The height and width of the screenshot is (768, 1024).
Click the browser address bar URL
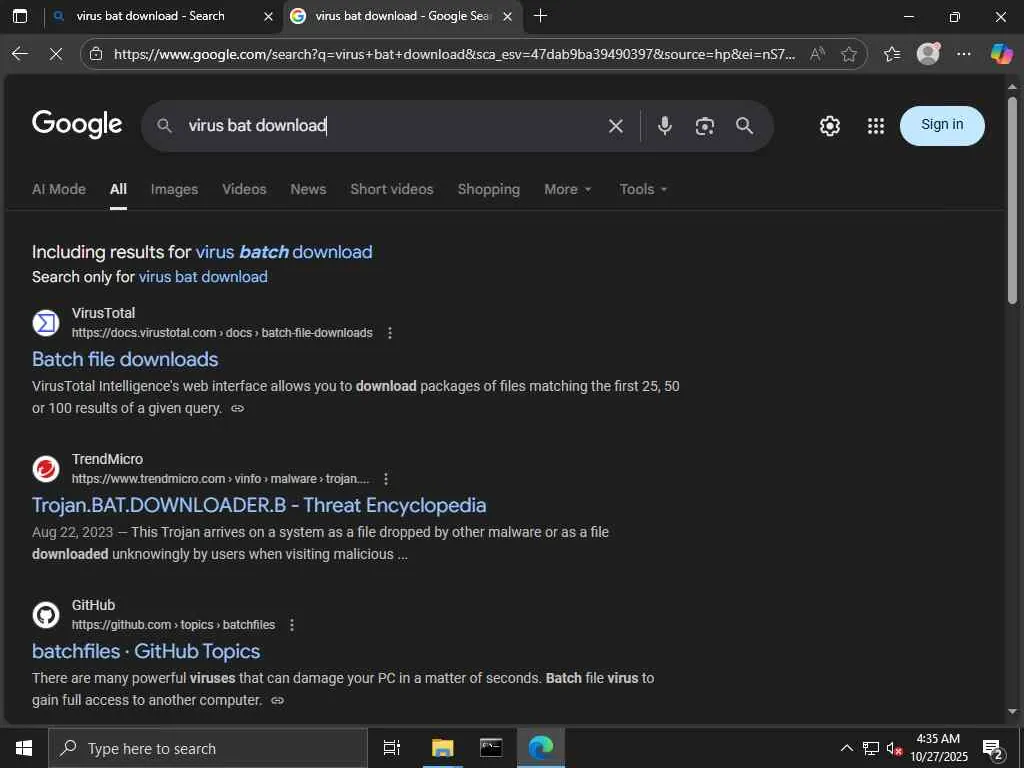click(454, 54)
